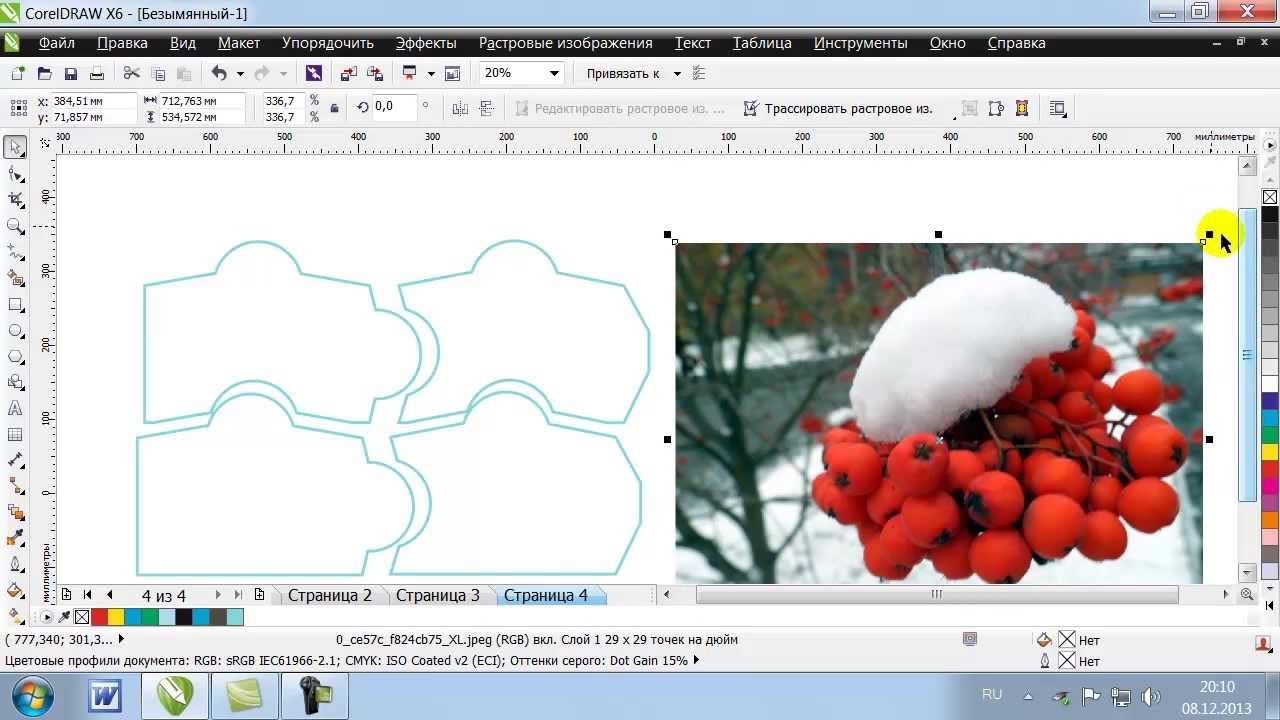The height and width of the screenshot is (720, 1280).
Task: Click the Crop bitmap button
Action: coord(970,108)
